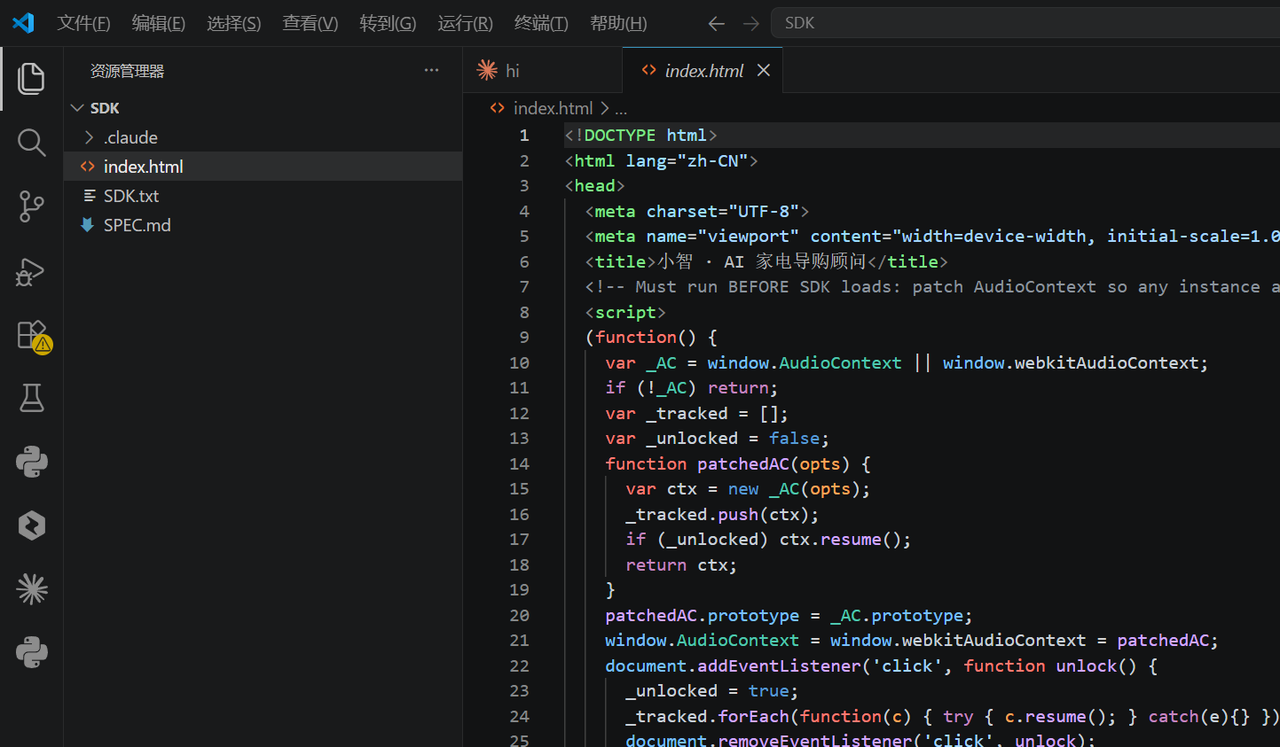Click the html lang="zh-CN" tag
The image size is (1280, 747).
(661, 160)
